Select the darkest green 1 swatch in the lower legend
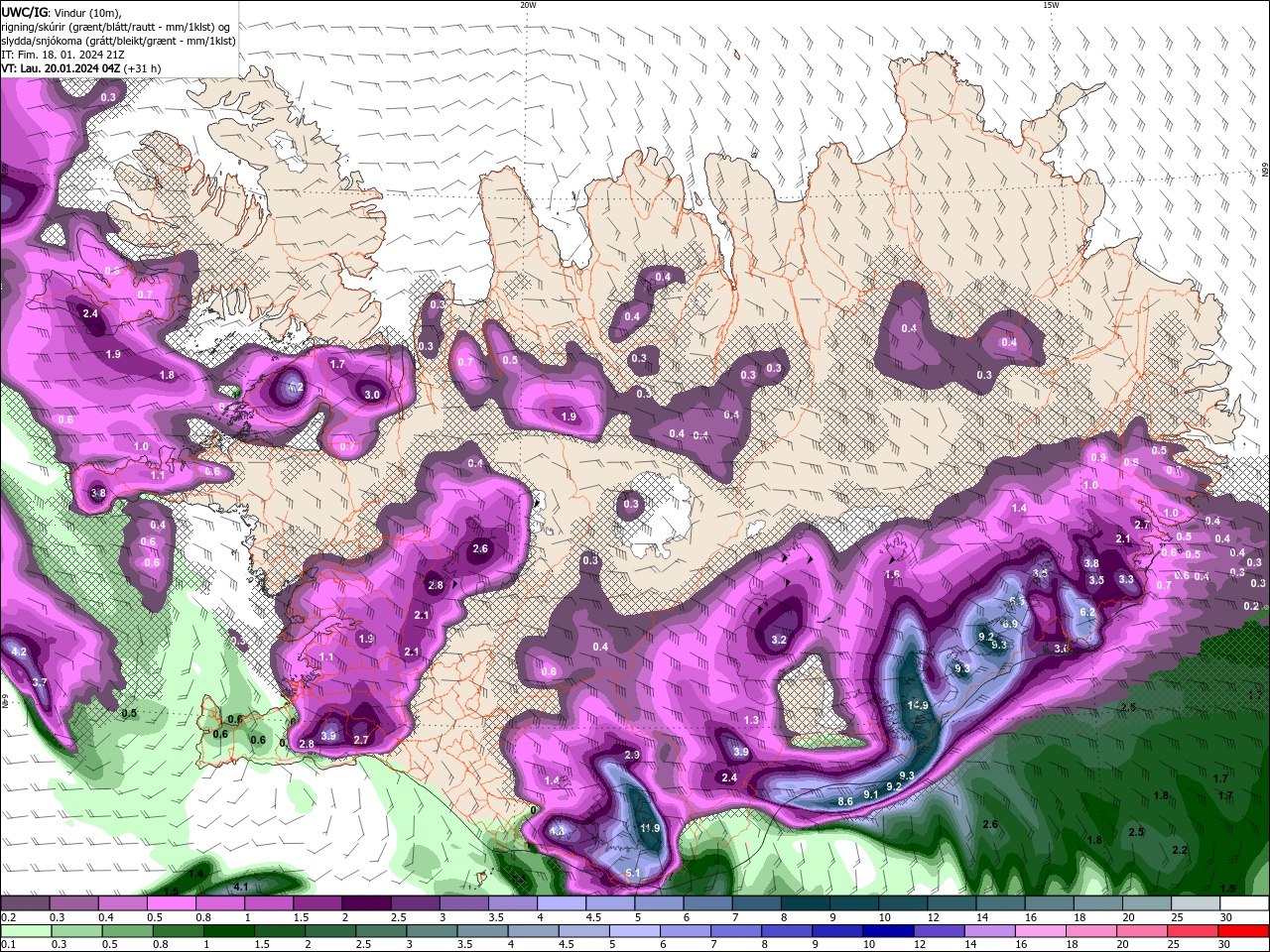 [228, 931]
